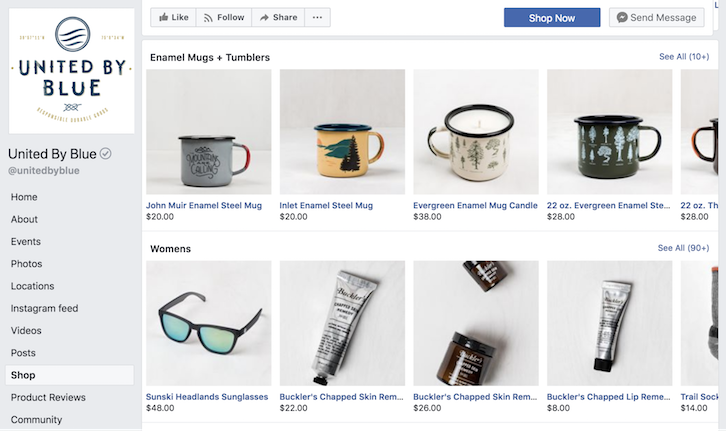Click the Send Message button
This screenshot has width=726, height=431.
pyautogui.click(x=656, y=17)
